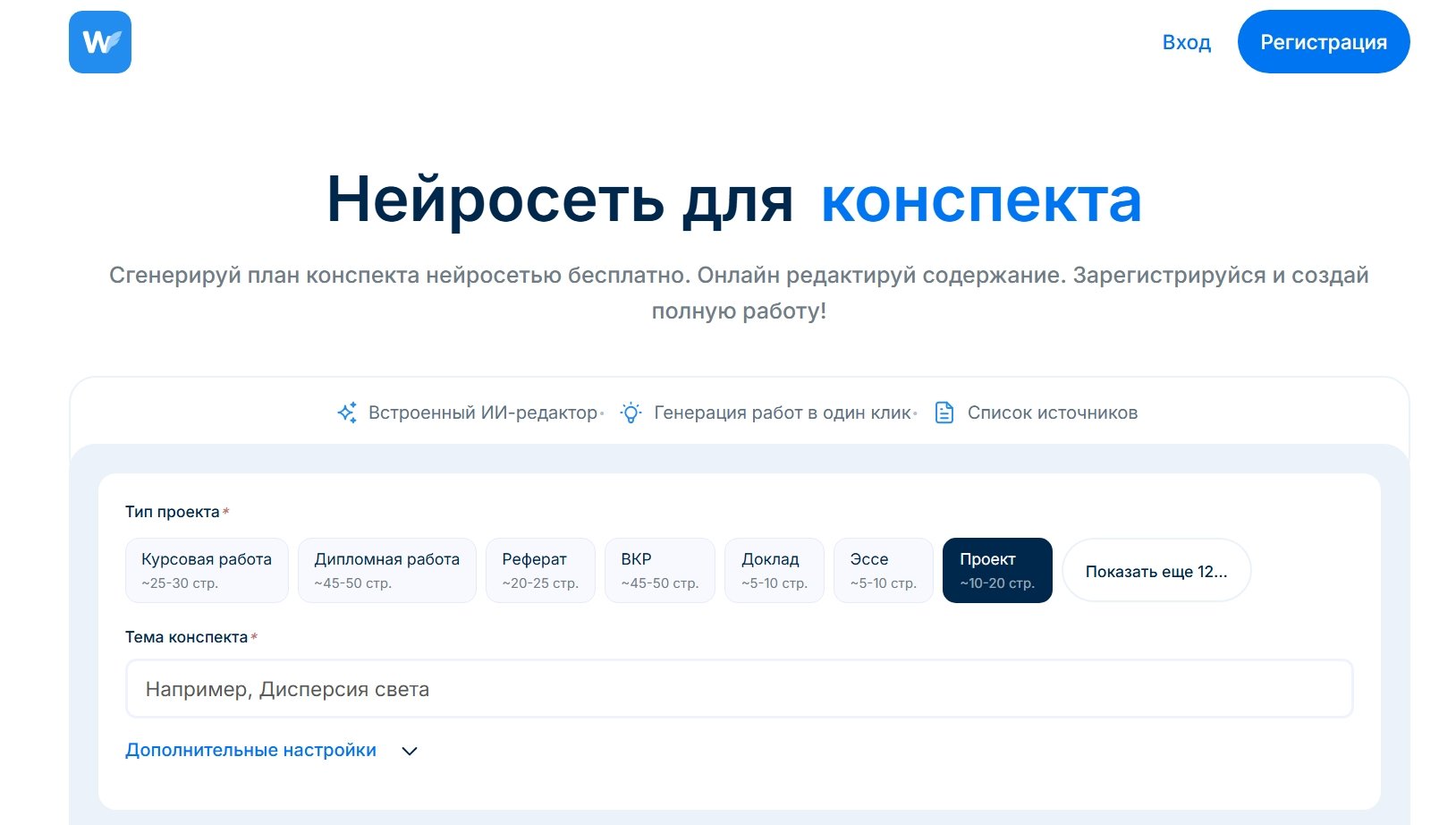Select the Дипломная работа project type
Screen dimensions: 1456x825
pos(387,570)
